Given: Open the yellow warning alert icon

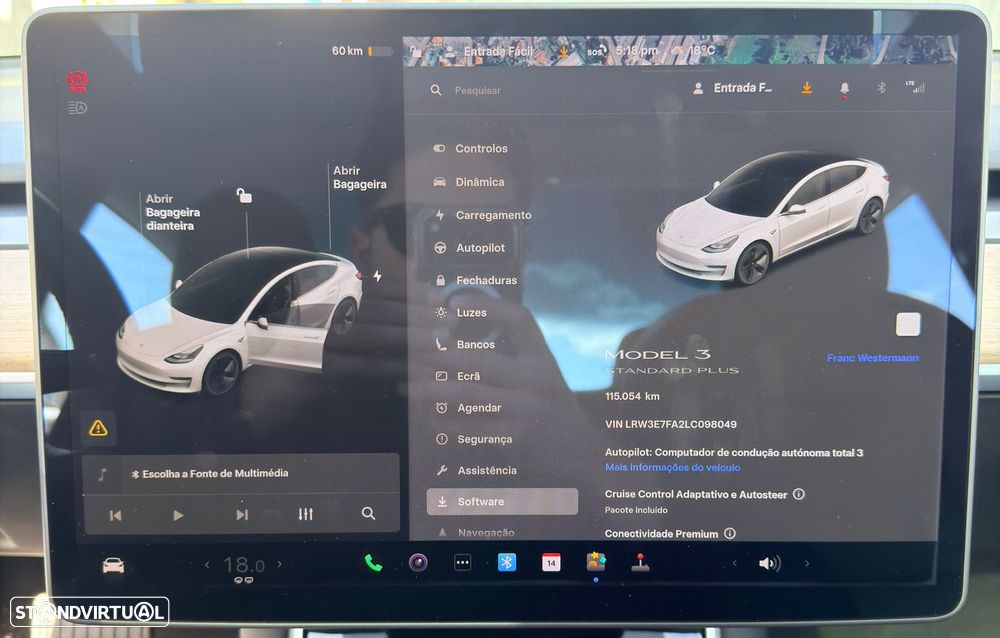Looking at the screenshot, I should [x=98, y=427].
